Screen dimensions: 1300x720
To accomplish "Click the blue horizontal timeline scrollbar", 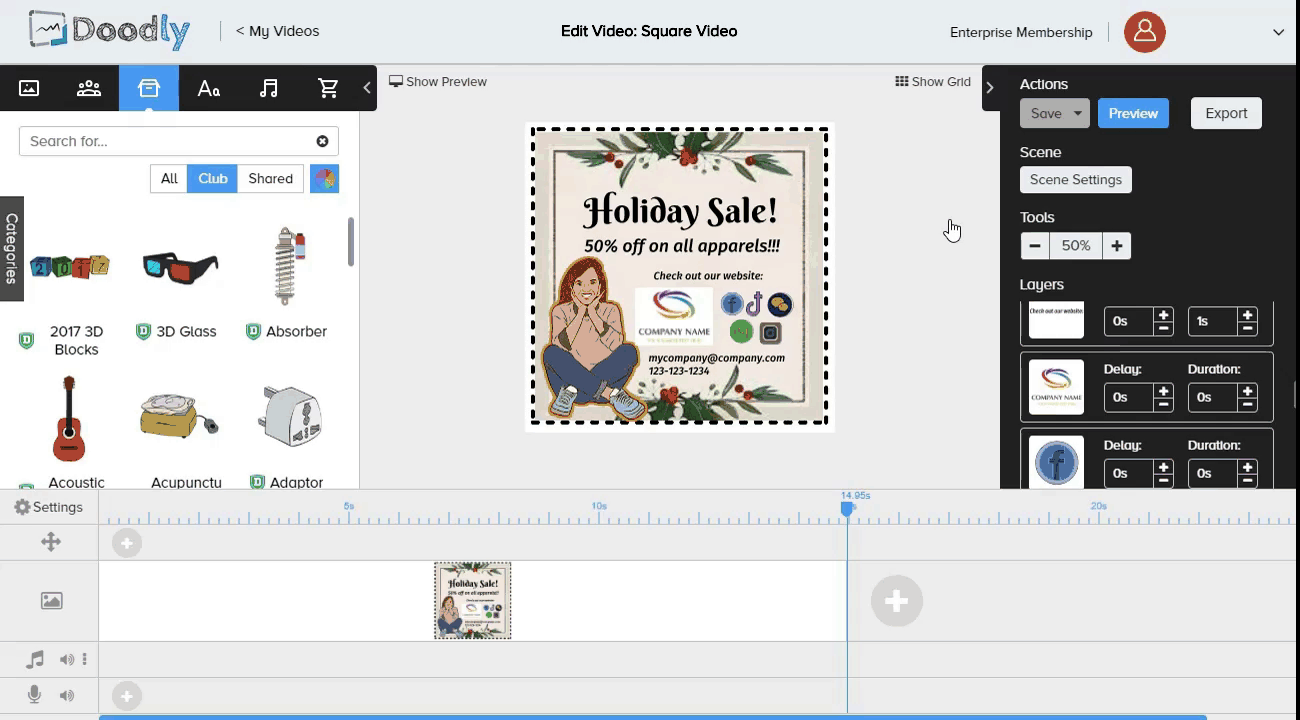I will click(653, 717).
